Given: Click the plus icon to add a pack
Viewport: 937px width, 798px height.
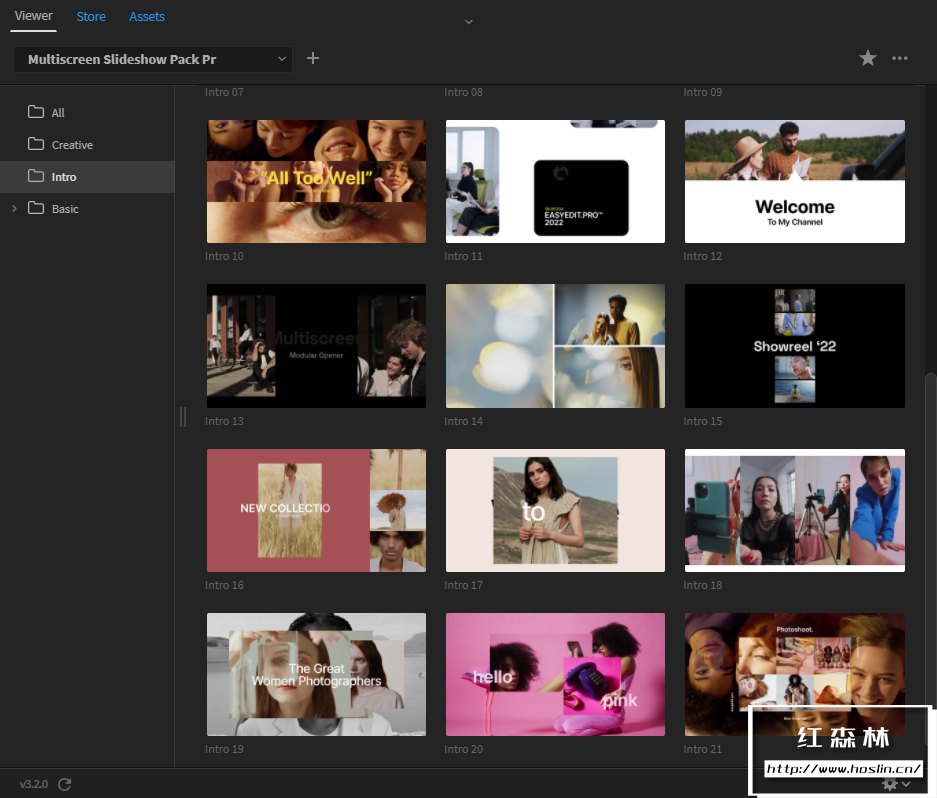Looking at the screenshot, I should tap(313, 59).
